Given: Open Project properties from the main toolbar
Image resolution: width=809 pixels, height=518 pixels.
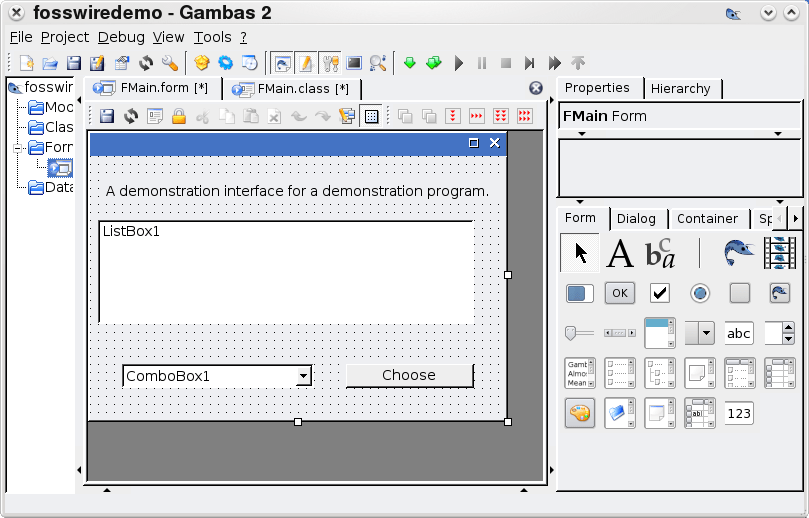Looking at the screenshot, I should [122, 63].
